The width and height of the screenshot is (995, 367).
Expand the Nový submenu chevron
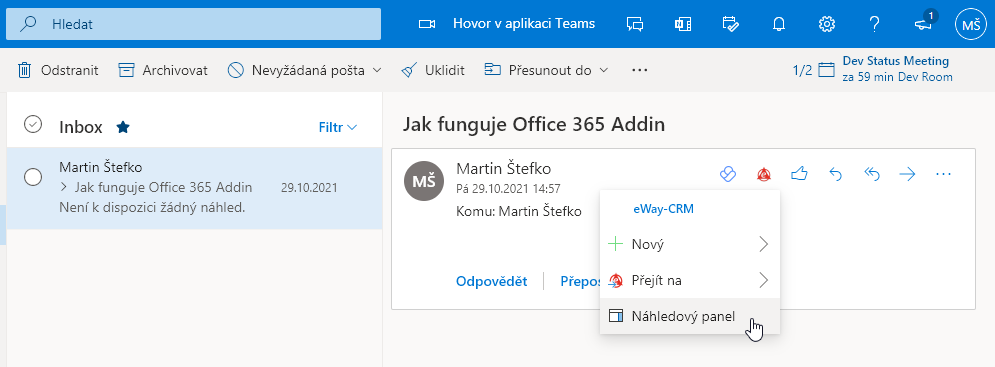pyautogui.click(x=764, y=244)
